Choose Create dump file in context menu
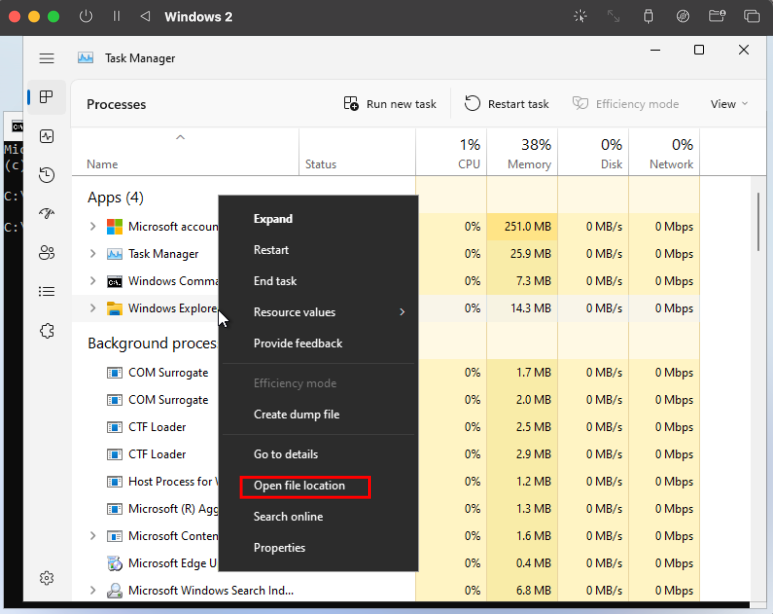The width and height of the screenshot is (773, 614). [318, 414]
